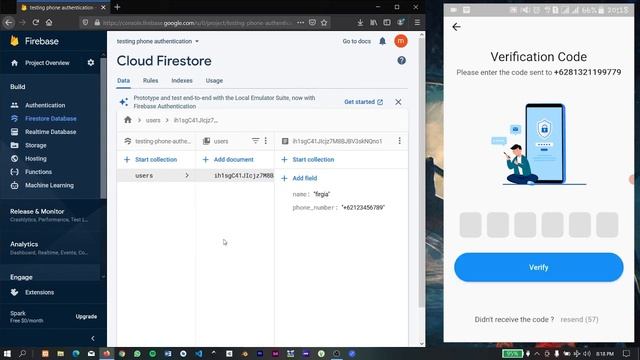Switch to the Rules tab
This screenshot has width=640, height=360.
point(150,81)
